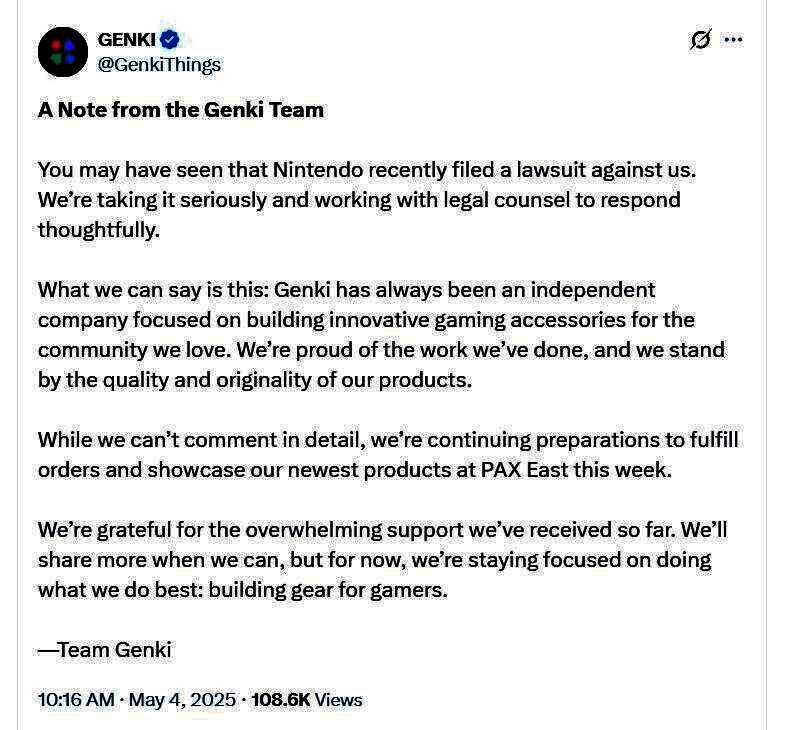The image size is (795, 730).
Task: Click the 10:16 AM timestamp
Action: coord(76,700)
